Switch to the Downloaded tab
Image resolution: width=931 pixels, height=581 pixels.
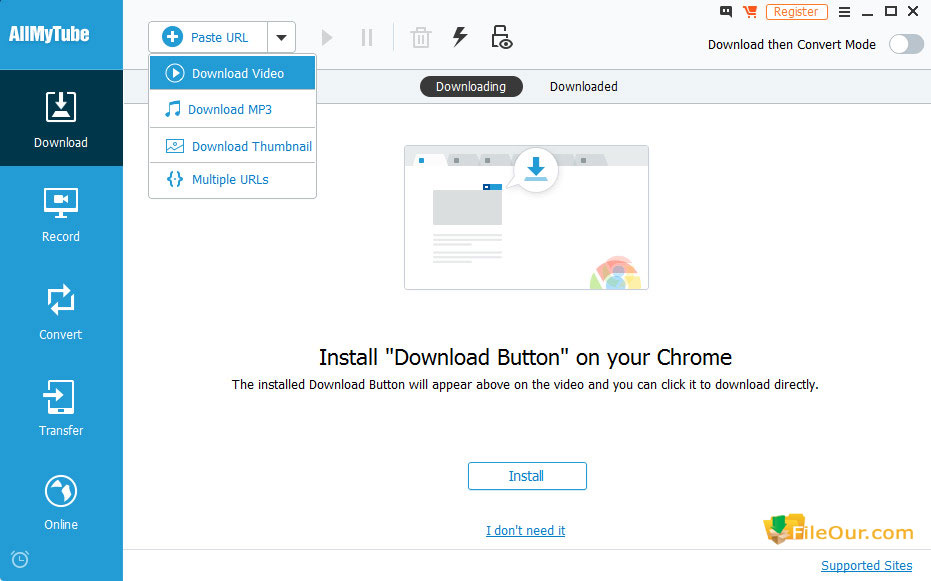coord(584,87)
